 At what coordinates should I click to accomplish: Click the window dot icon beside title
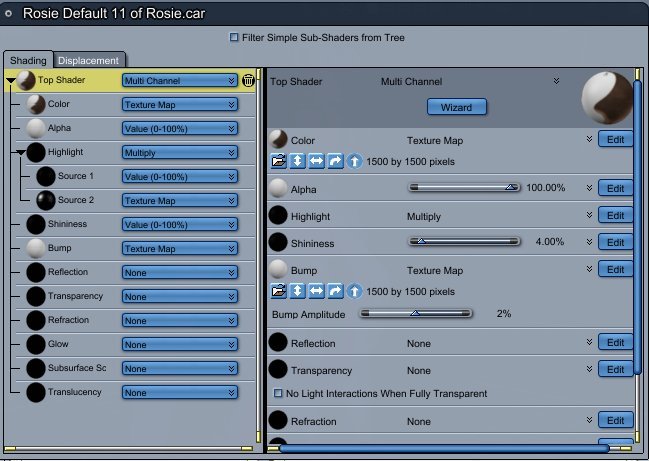tap(8, 13)
